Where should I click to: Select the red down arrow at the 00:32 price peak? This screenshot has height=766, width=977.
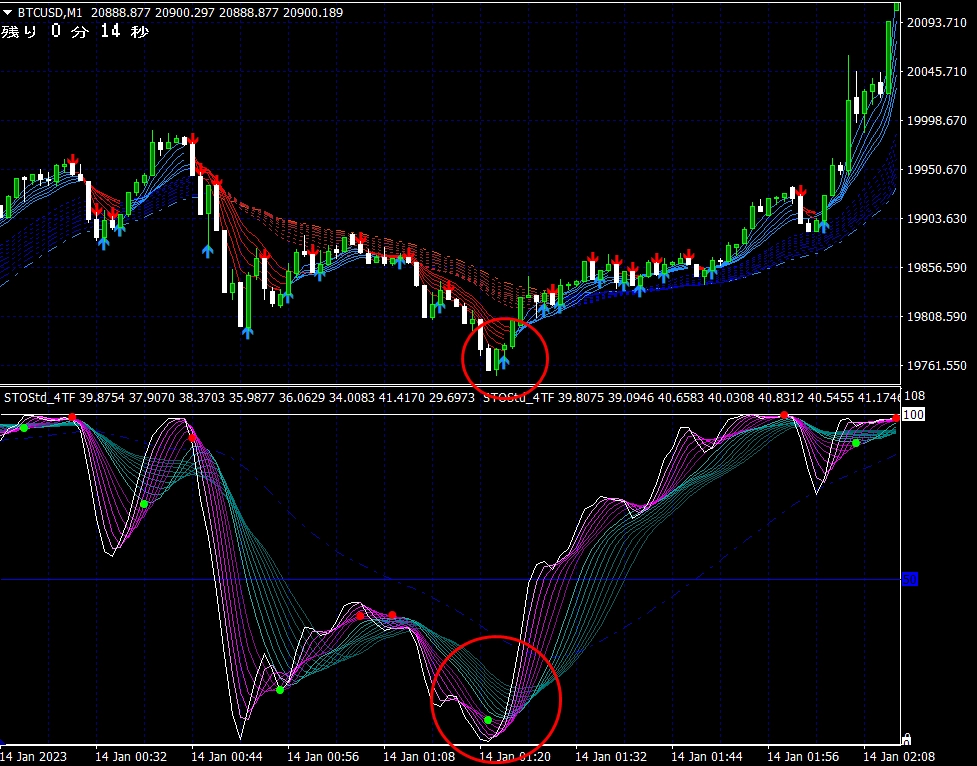coord(192,139)
